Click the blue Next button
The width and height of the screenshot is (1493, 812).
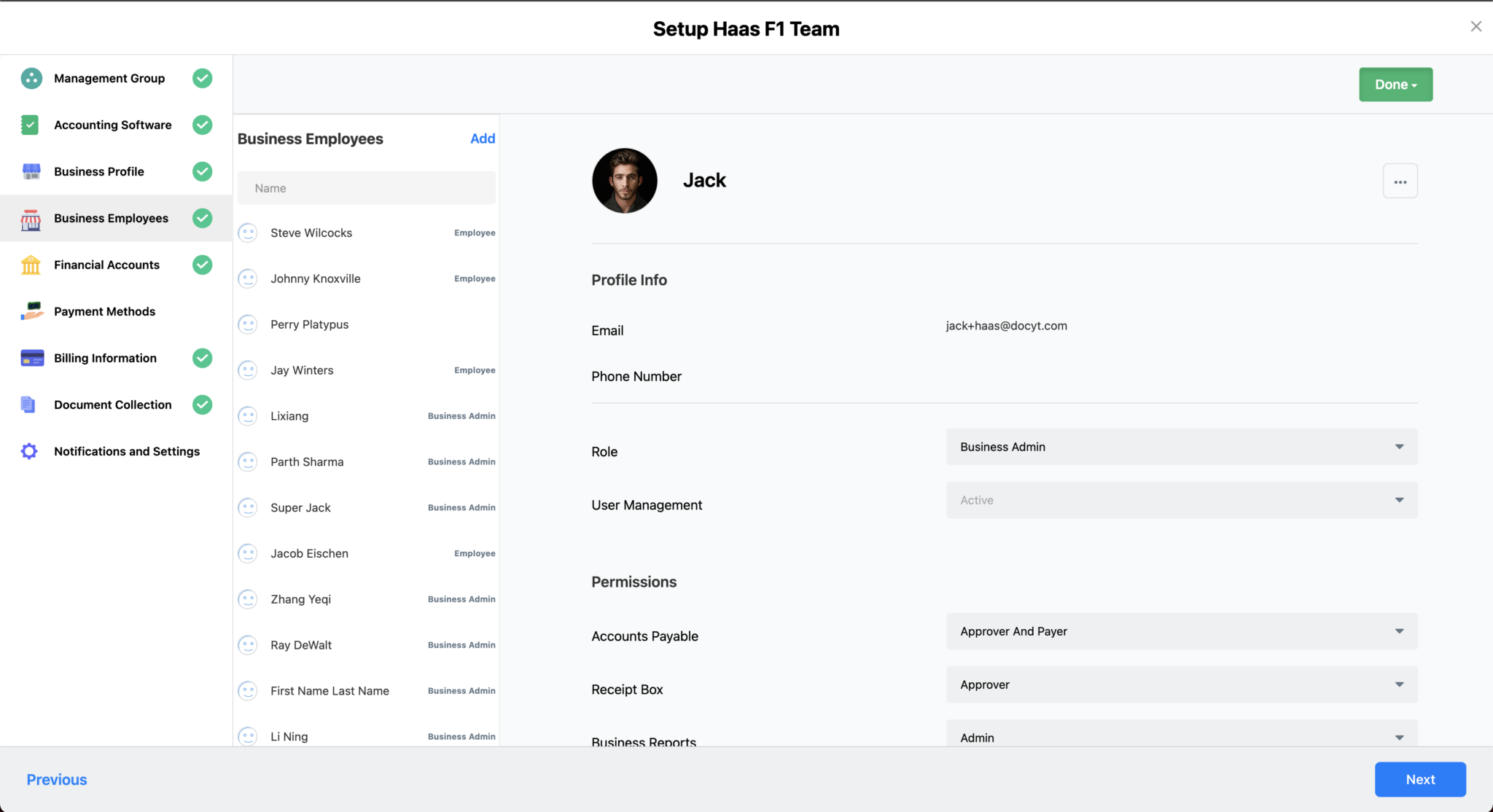pos(1419,779)
